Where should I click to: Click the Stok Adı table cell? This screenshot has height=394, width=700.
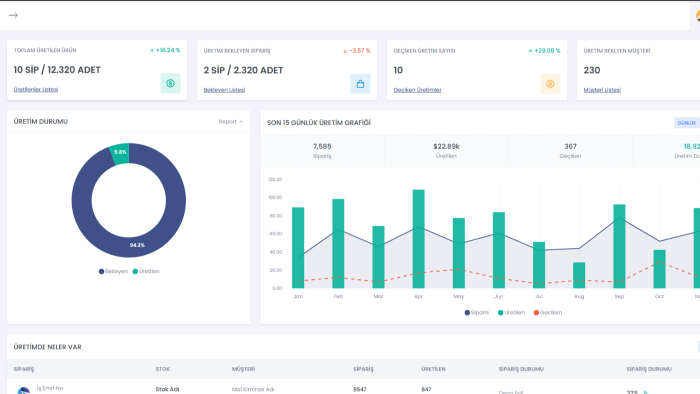[167, 389]
